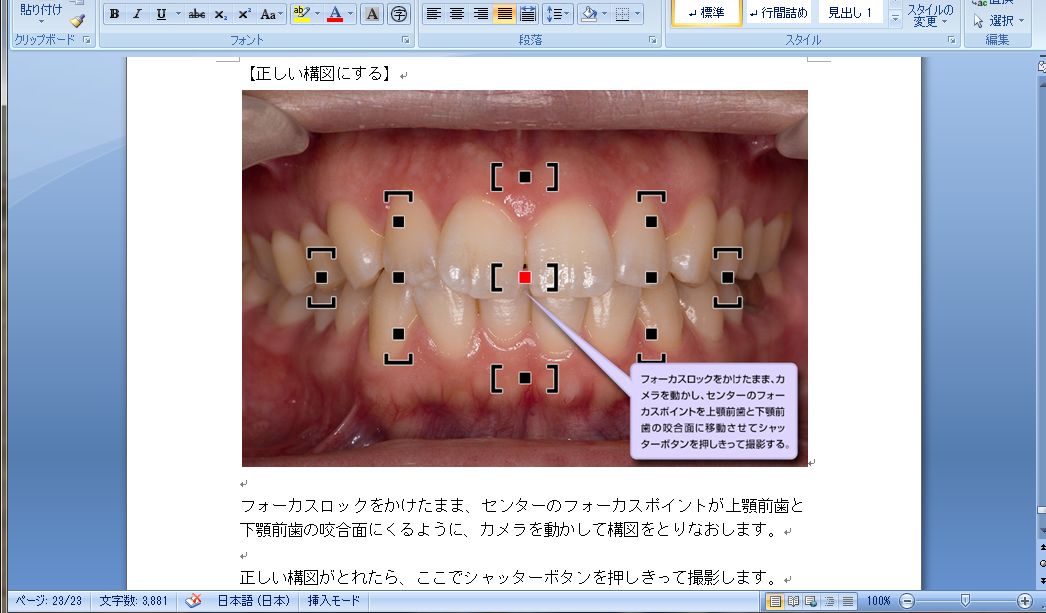This screenshot has width=1046, height=613.
Task: Click the paragraph shading paint bucket
Action: 588,14
